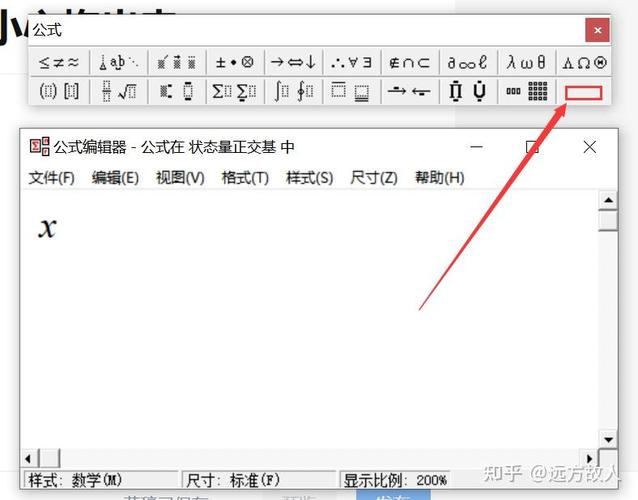Open the operator symbols palette (±•⊗)
The width and height of the screenshot is (638, 500).
point(235,62)
